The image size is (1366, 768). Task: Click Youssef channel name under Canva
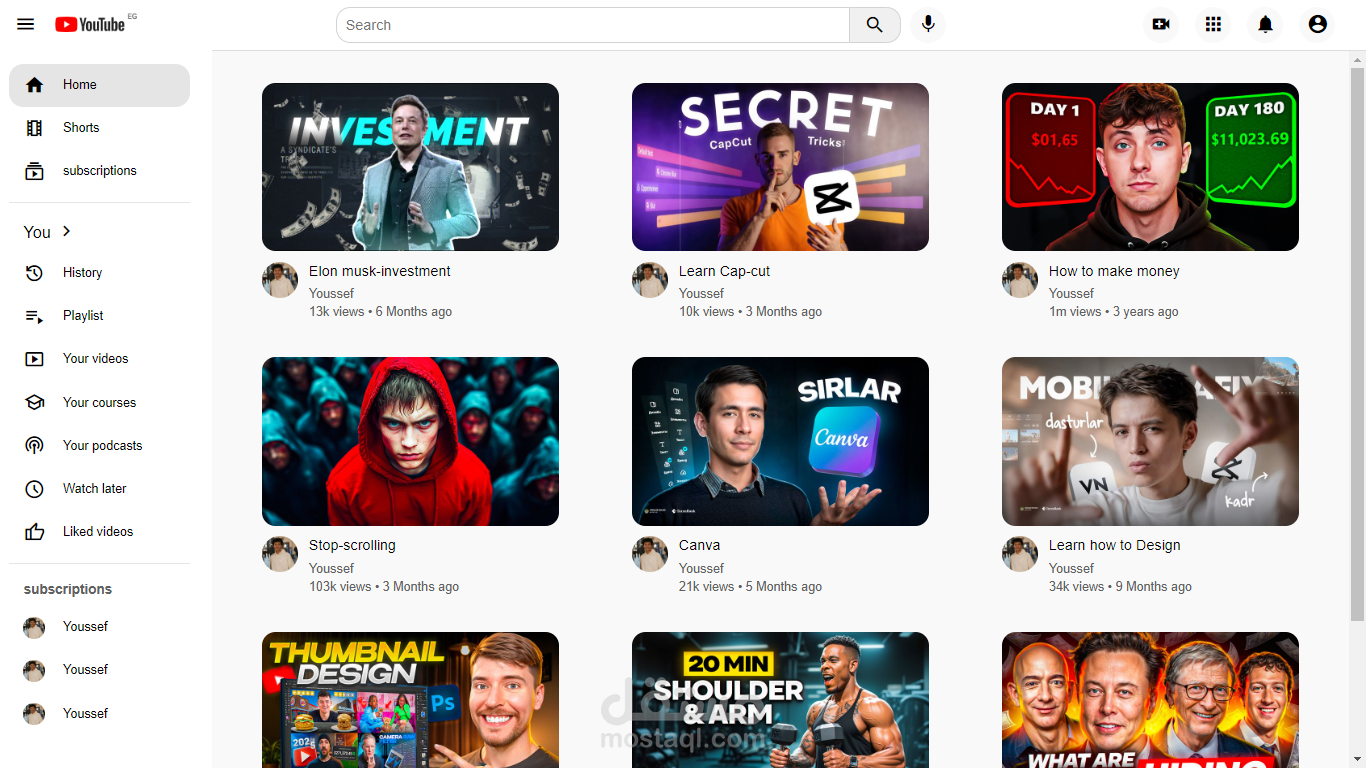click(x=701, y=568)
